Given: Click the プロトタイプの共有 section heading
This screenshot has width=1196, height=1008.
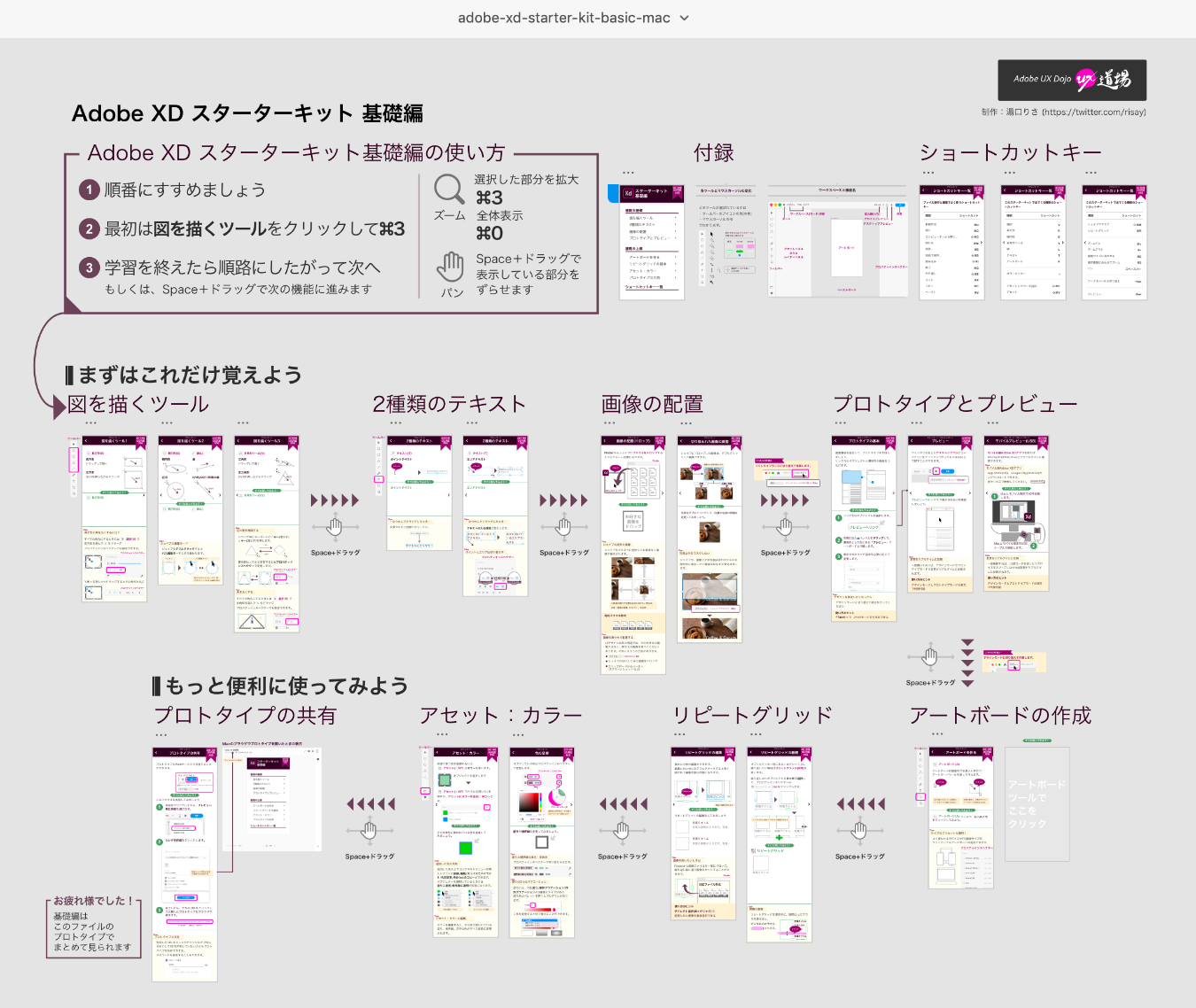Looking at the screenshot, I should [x=245, y=716].
